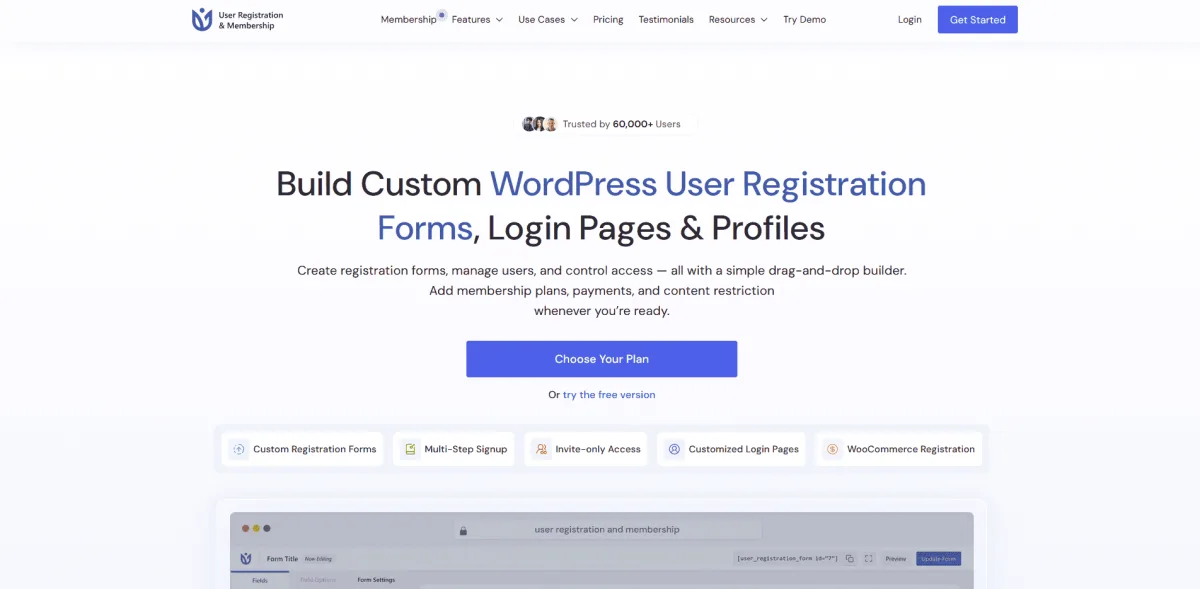Image resolution: width=1200 pixels, height=589 pixels.
Task: Expand the Features dropdown menu
Action: click(477, 20)
